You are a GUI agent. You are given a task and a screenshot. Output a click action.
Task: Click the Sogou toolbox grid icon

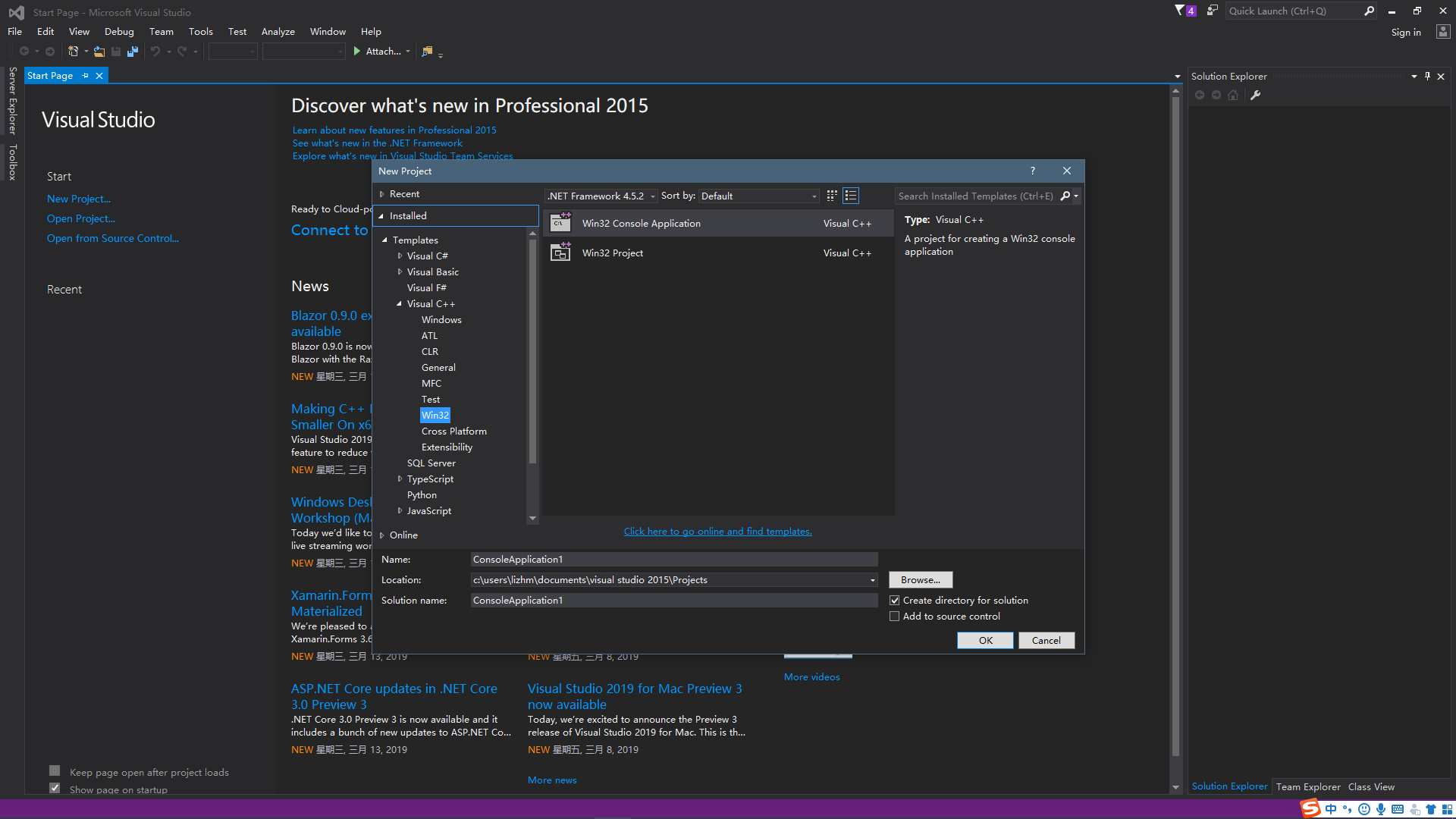pos(1448,809)
